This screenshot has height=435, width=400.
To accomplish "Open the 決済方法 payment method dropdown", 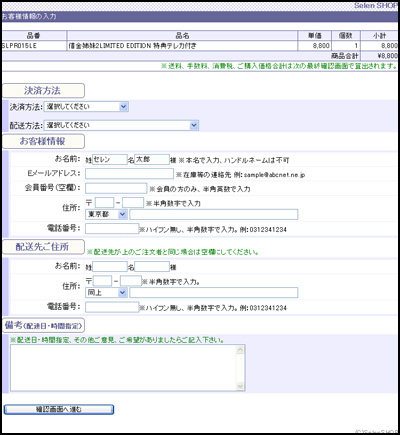I will click(x=86, y=107).
